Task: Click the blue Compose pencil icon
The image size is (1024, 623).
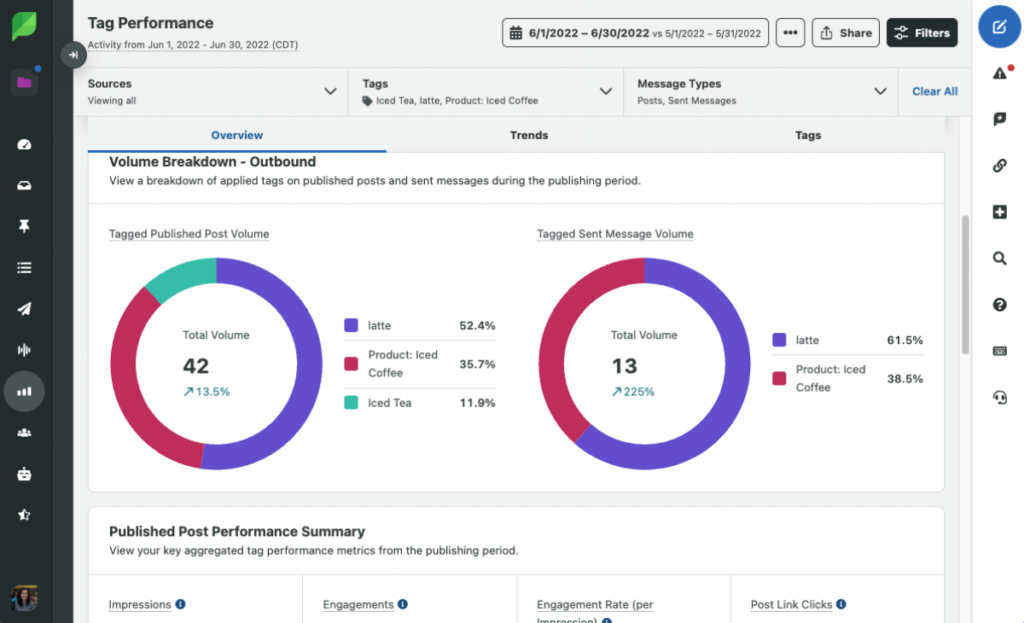Action: [999, 27]
